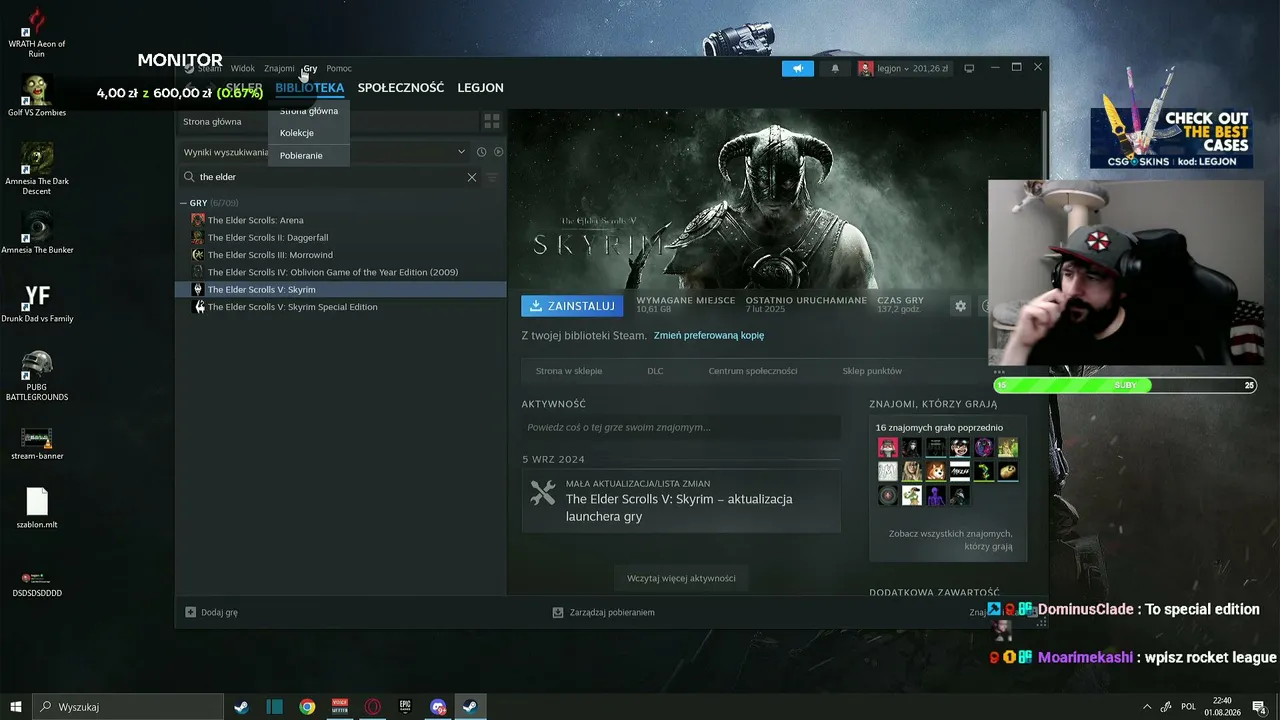Image resolution: width=1280 pixels, height=720 pixels.
Task: Select The Elder Scrolls II: Daggerfall
Action: click(341, 238)
